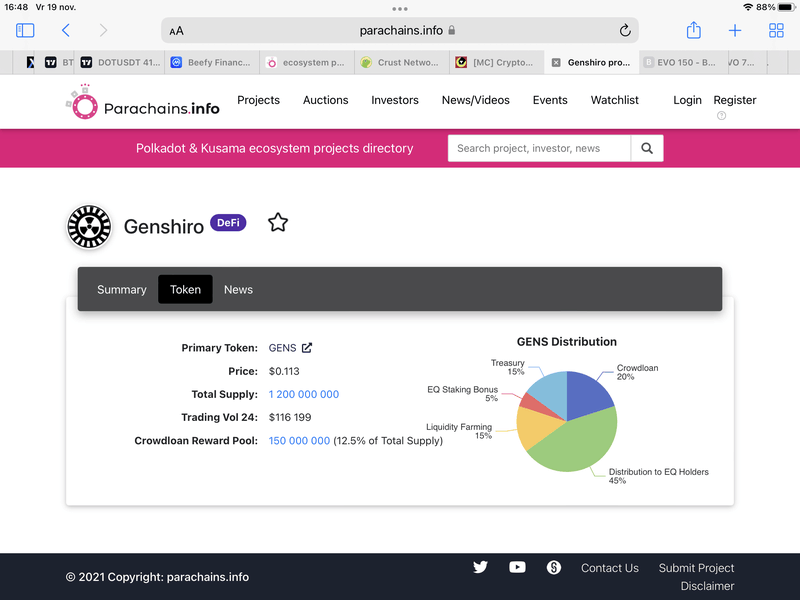This screenshot has width=800, height=600.
Task: Open the Investors page
Action: click(x=395, y=100)
